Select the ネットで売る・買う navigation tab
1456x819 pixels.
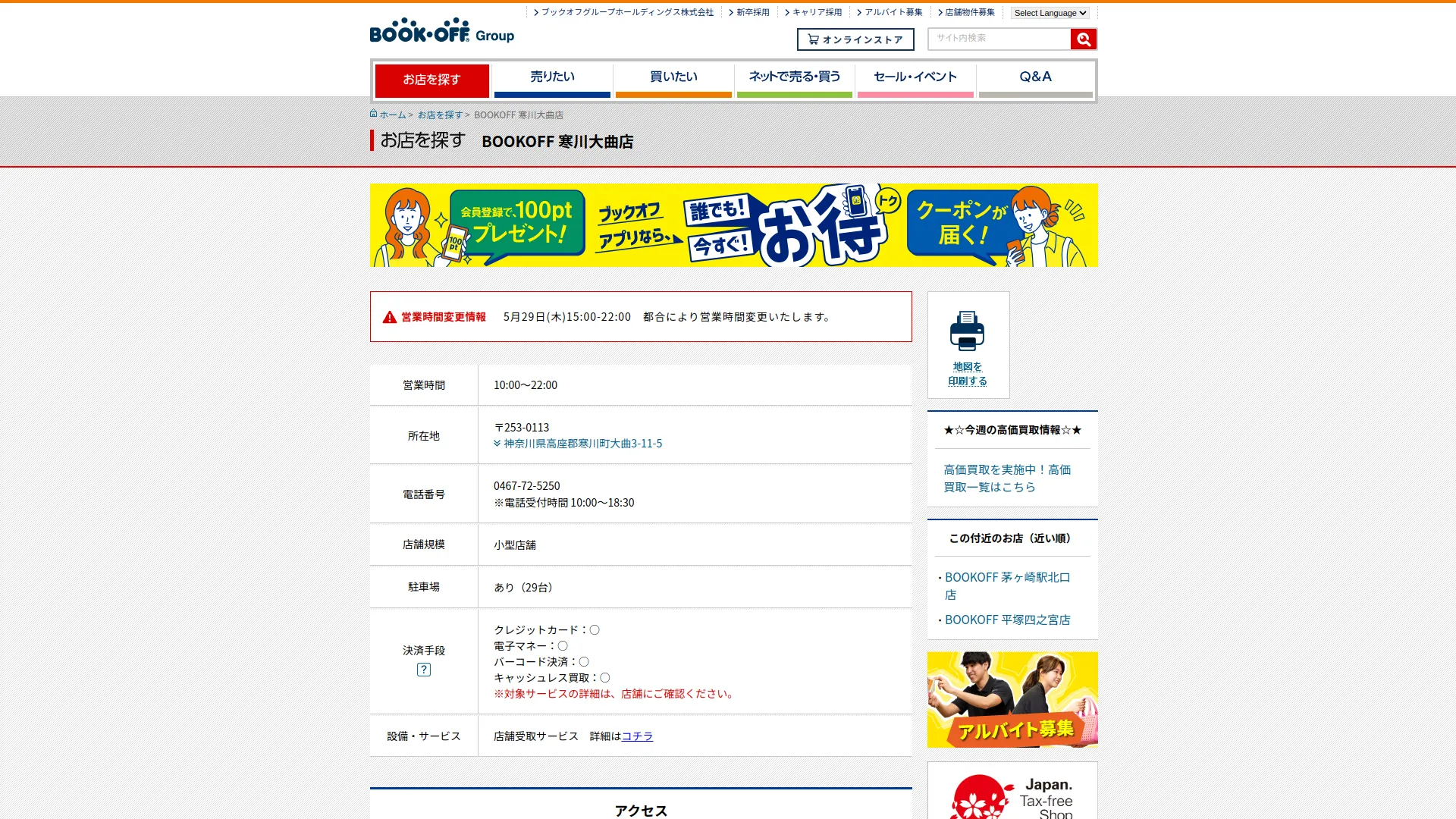[x=794, y=80]
